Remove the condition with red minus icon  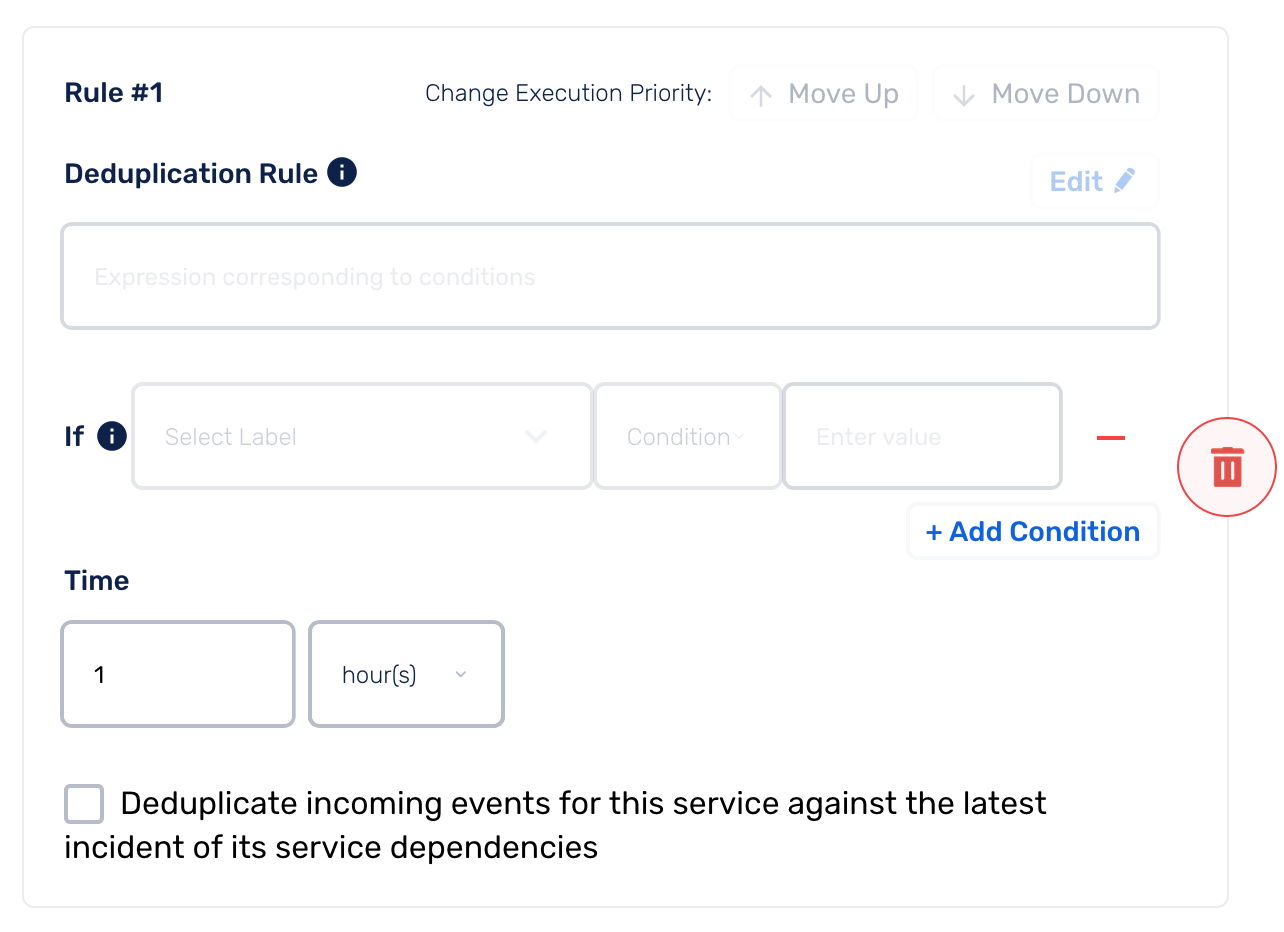click(1111, 437)
